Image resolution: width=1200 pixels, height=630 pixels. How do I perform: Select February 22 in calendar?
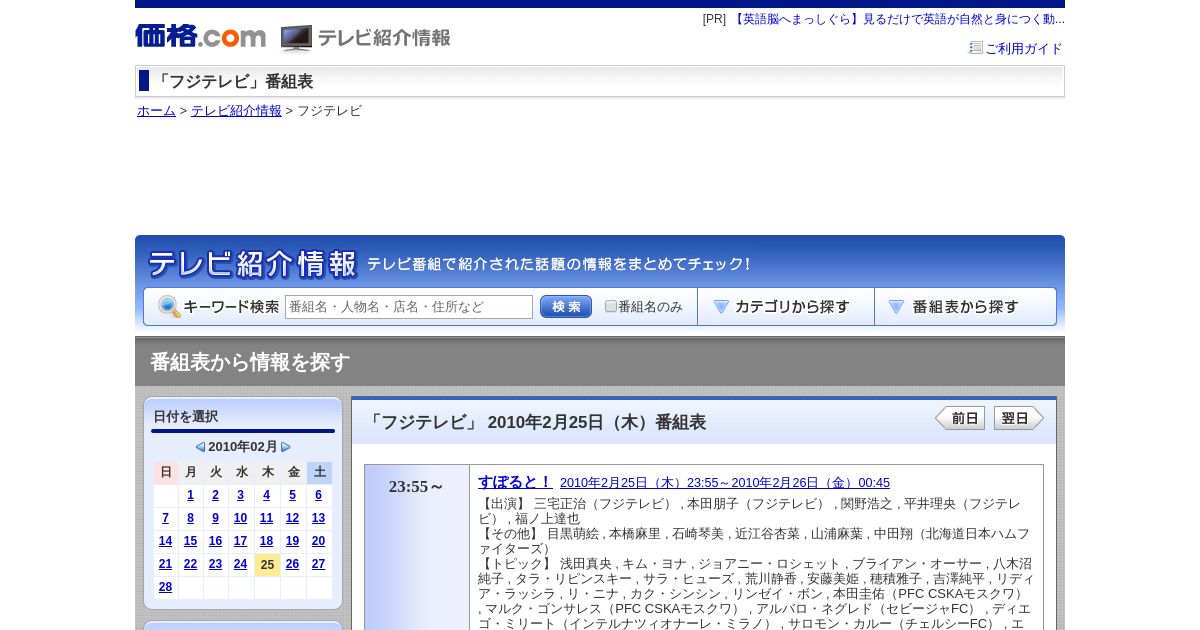click(190, 564)
